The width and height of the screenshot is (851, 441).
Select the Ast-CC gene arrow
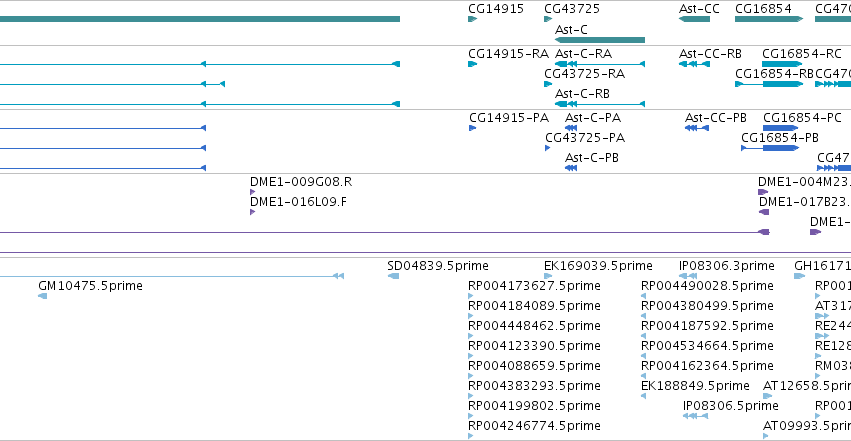click(694, 19)
